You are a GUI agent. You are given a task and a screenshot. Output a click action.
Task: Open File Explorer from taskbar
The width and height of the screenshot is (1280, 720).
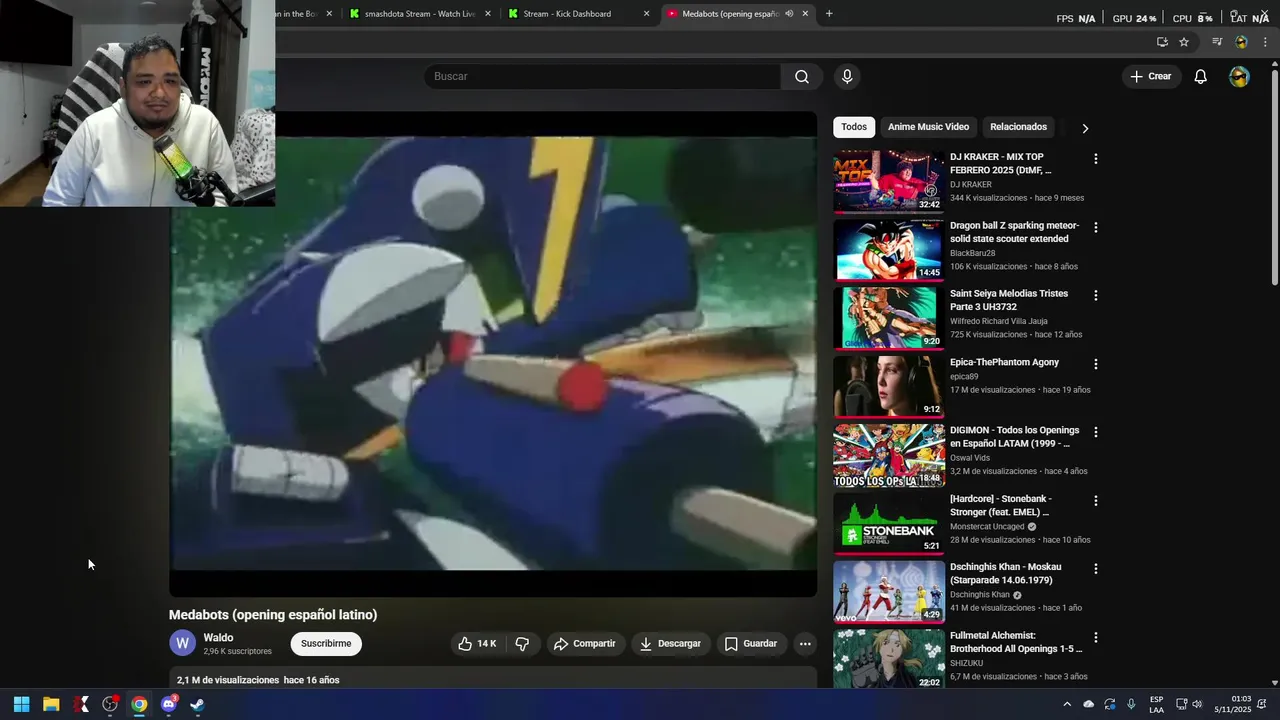[51, 704]
